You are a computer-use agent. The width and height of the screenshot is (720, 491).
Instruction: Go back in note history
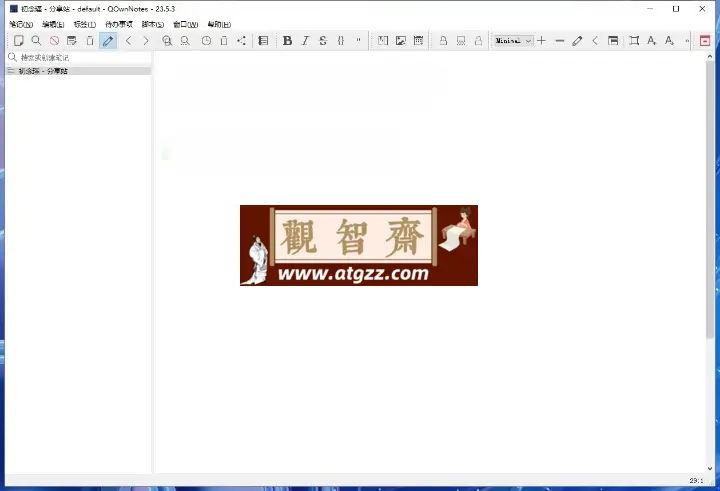pos(129,41)
